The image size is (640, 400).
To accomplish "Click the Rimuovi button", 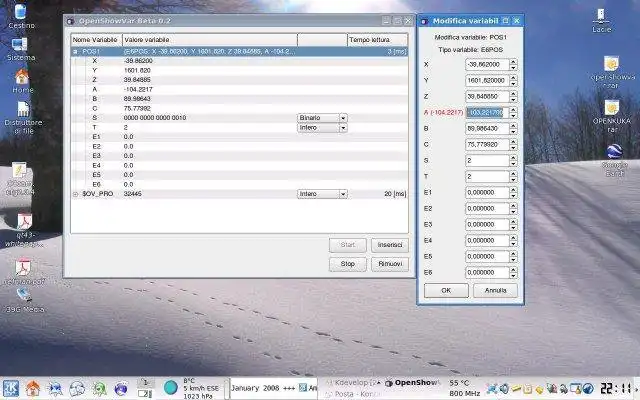I will (x=390, y=264).
